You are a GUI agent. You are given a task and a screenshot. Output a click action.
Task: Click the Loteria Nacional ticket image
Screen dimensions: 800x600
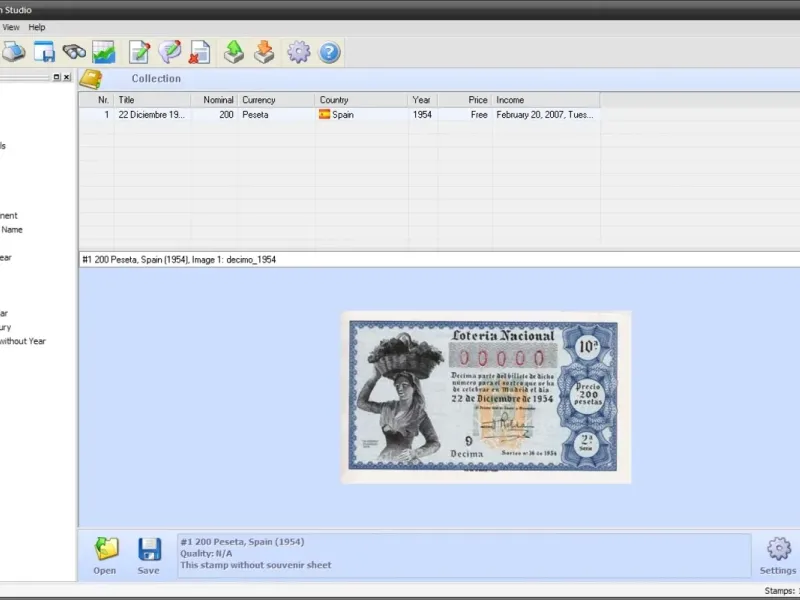coord(486,397)
